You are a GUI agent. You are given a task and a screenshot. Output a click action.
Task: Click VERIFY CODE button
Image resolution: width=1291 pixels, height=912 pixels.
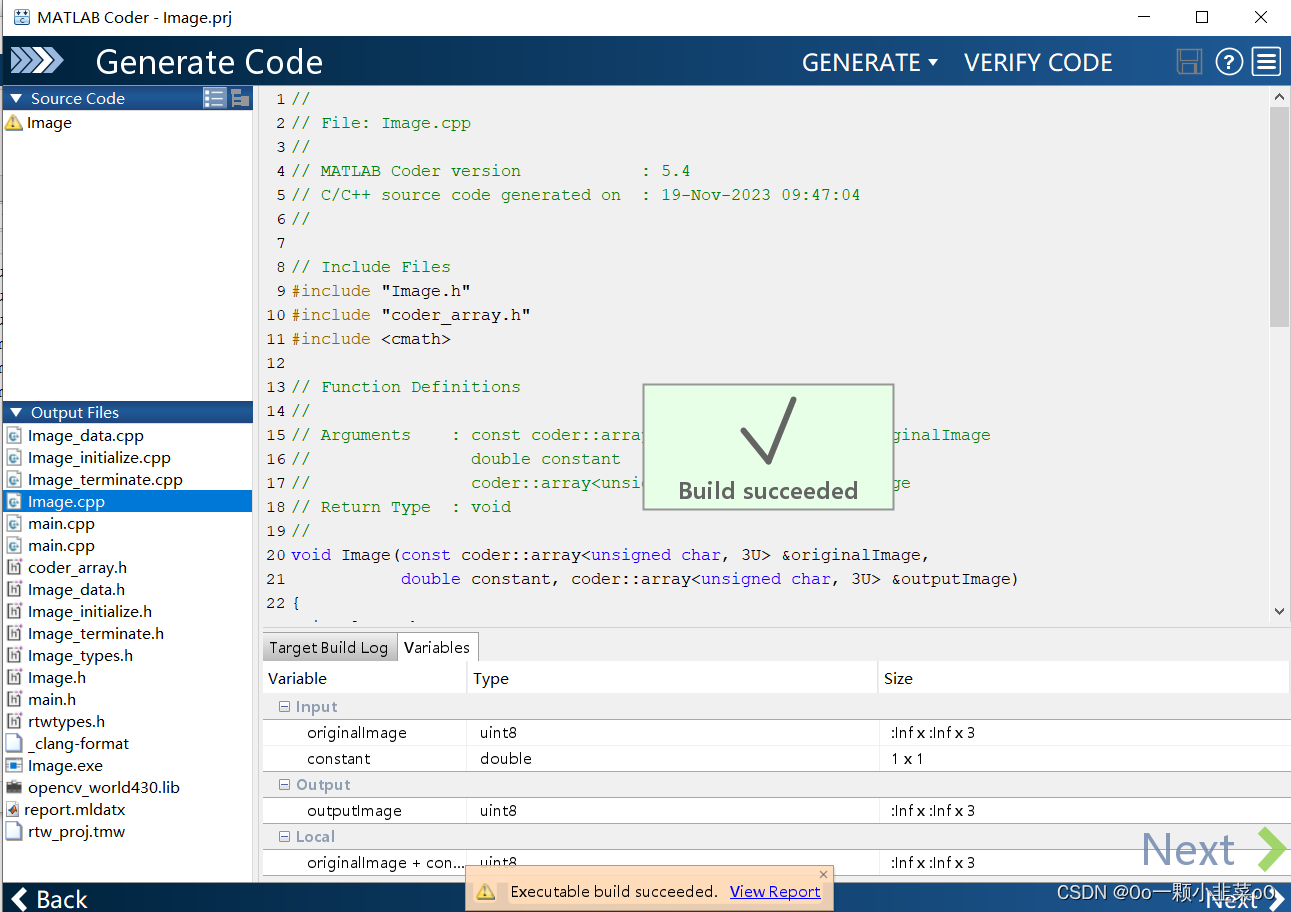coord(1038,62)
